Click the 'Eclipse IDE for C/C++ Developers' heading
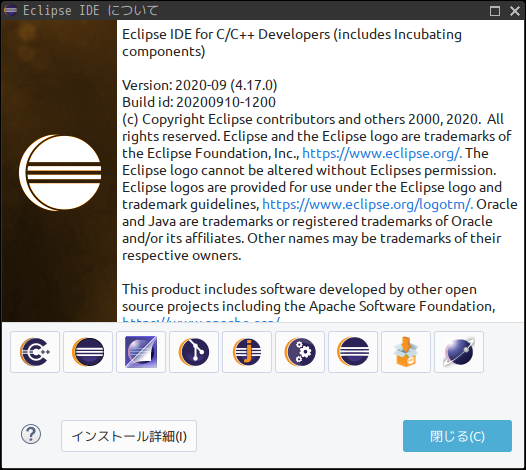 [226, 34]
